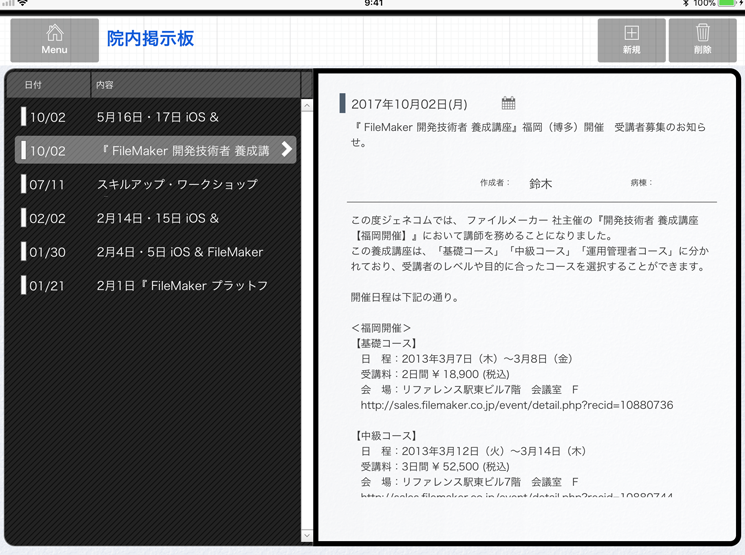Select the スキルアップ・ワークショップ entry
This screenshot has height=555, width=745.
pos(177,184)
